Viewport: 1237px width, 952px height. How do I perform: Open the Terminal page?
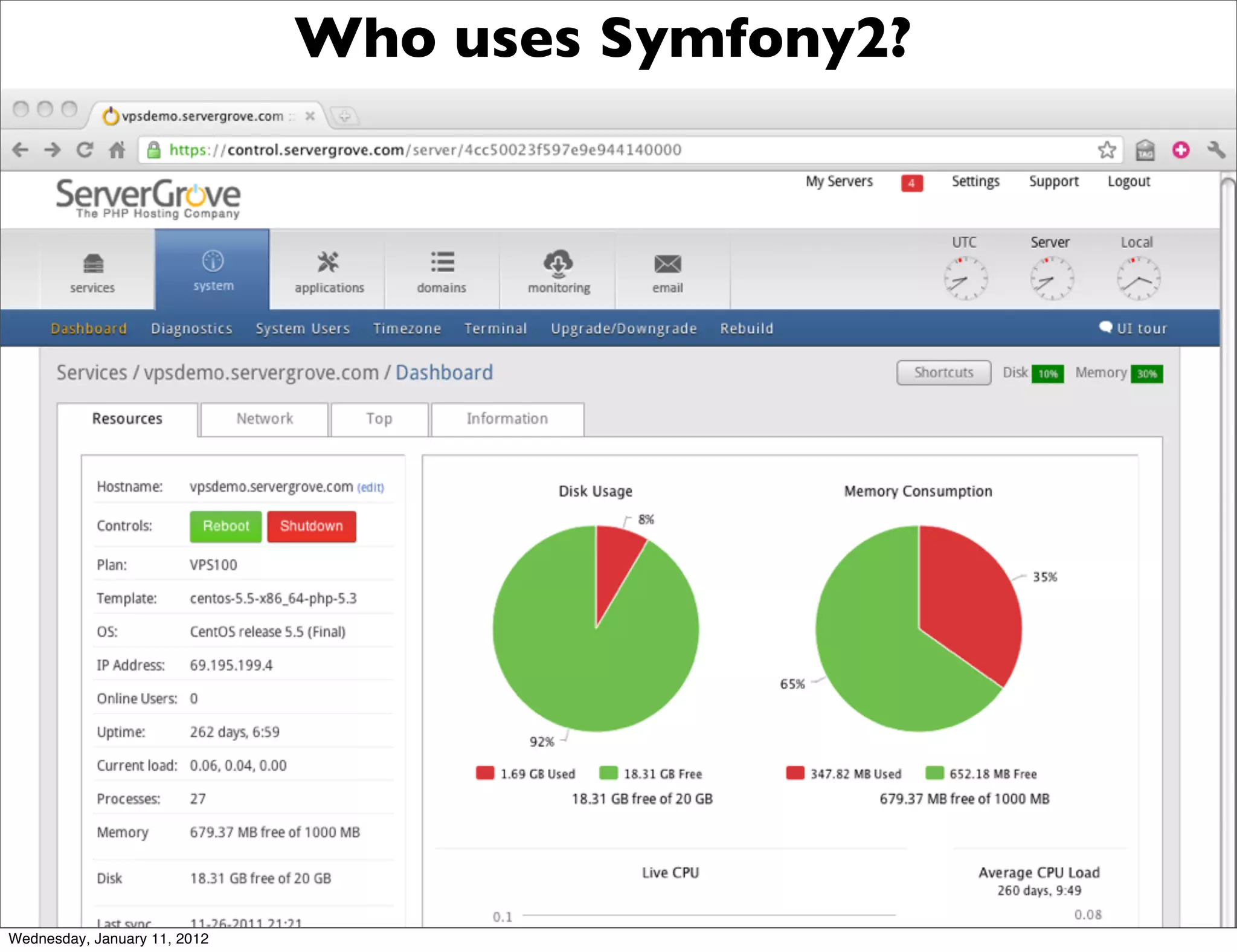click(495, 329)
